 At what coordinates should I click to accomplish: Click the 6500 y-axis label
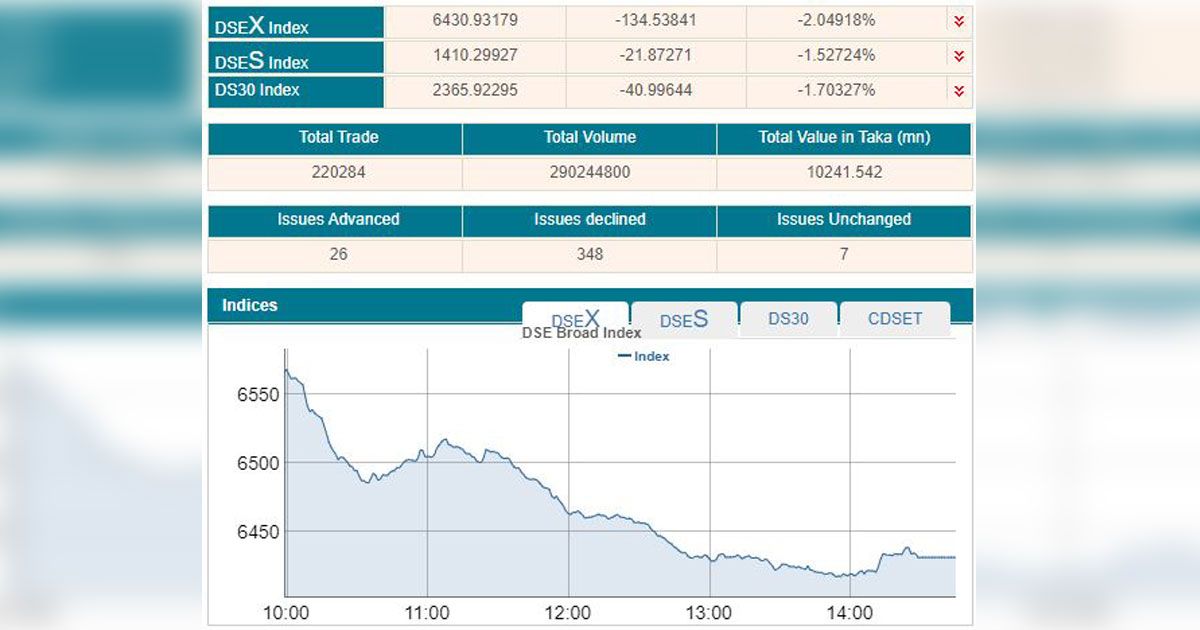[x=257, y=463]
